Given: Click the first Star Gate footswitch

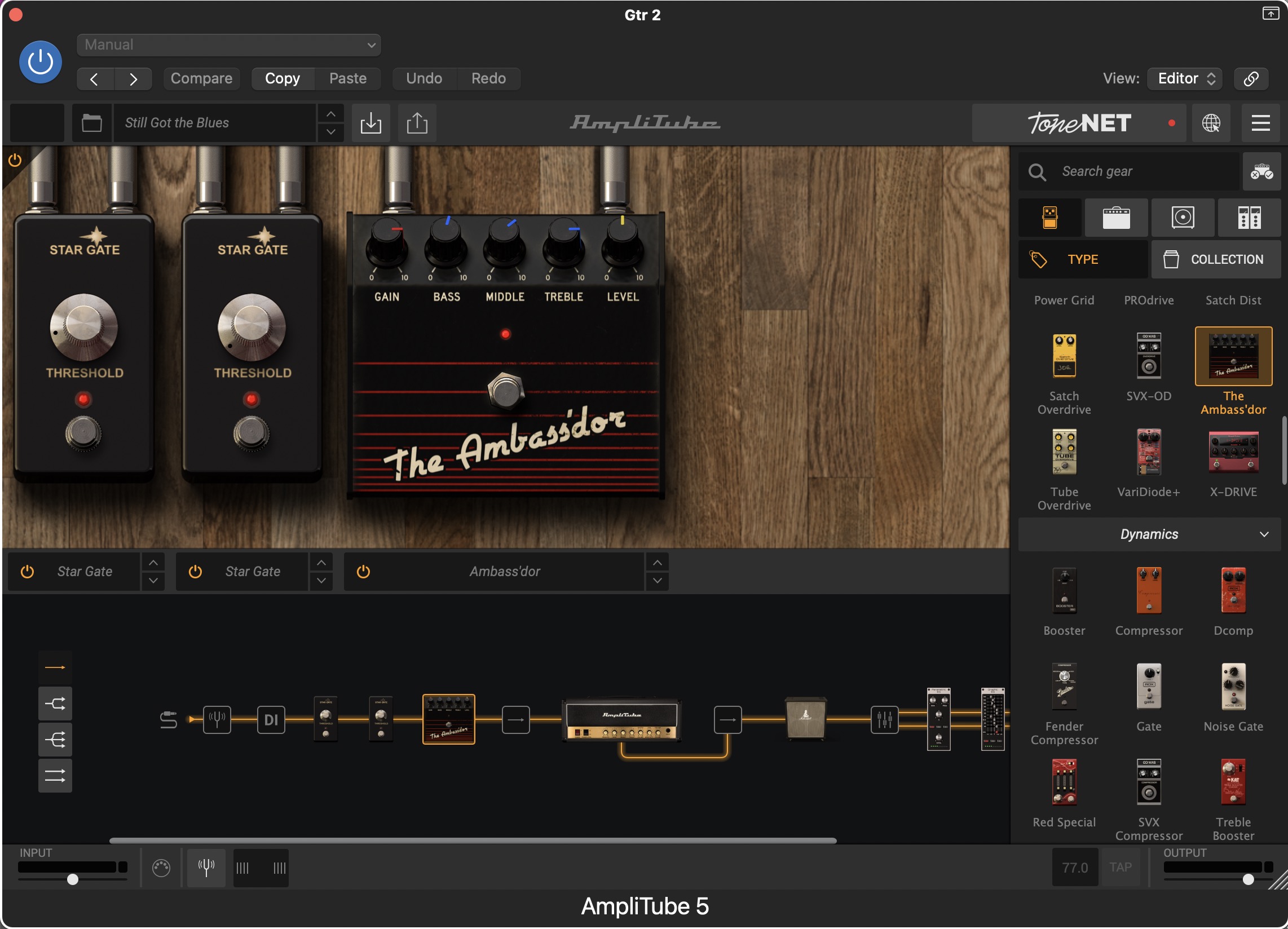Looking at the screenshot, I should (x=83, y=434).
